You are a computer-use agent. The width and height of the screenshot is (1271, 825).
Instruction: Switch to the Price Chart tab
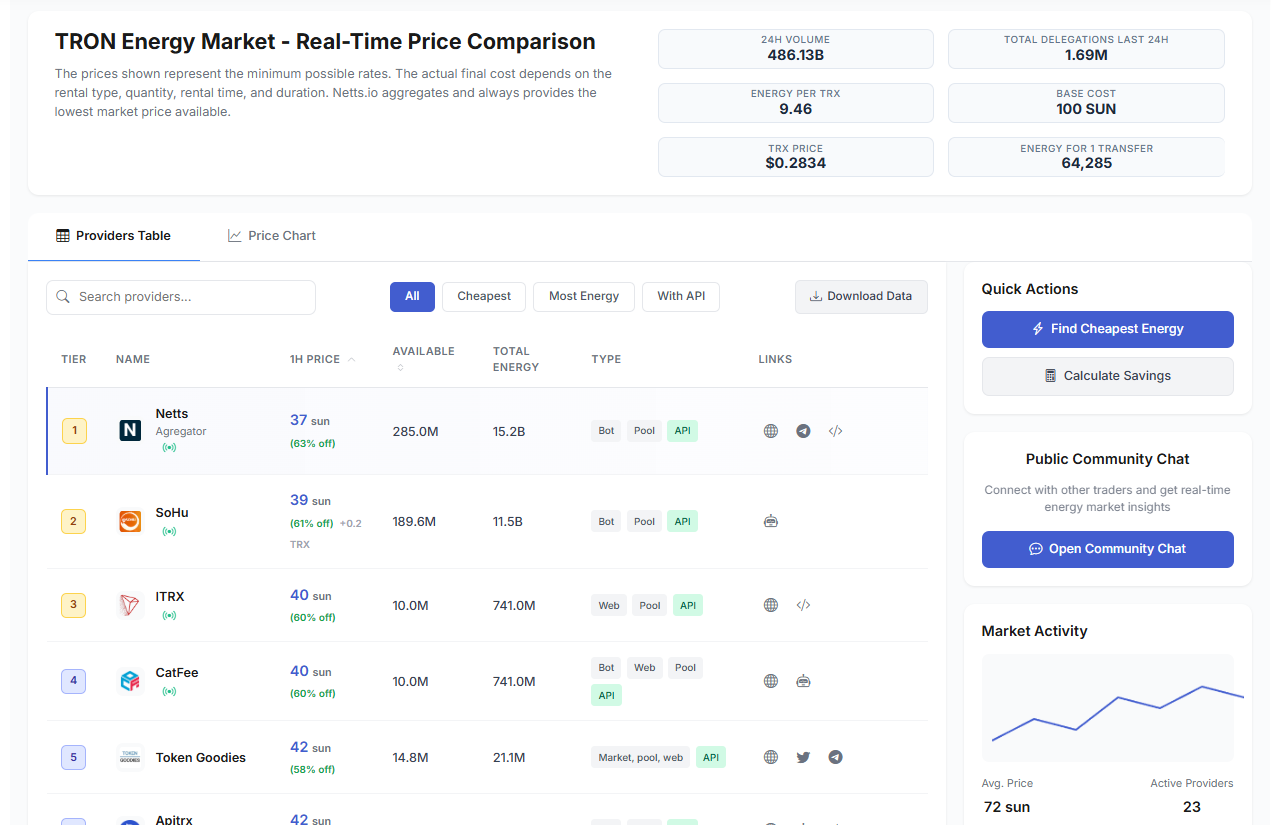pos(271,236)
